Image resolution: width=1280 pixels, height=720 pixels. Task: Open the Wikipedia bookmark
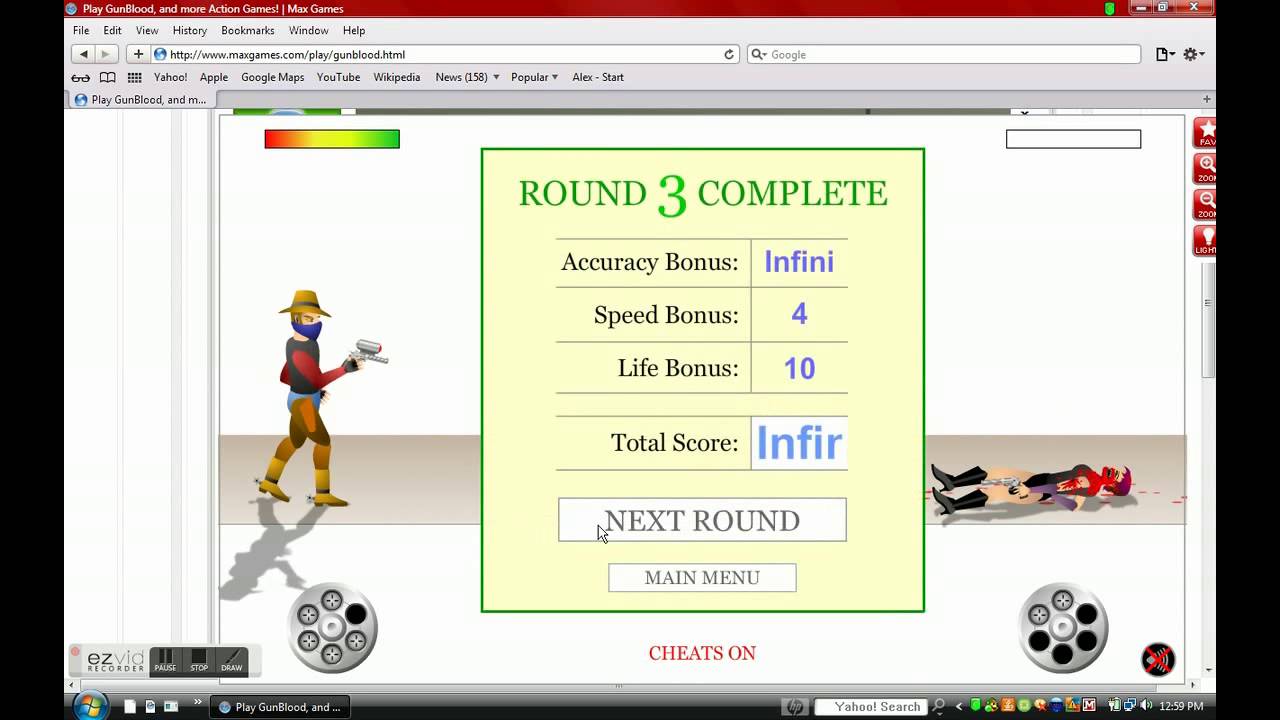(x=397, y=77)
